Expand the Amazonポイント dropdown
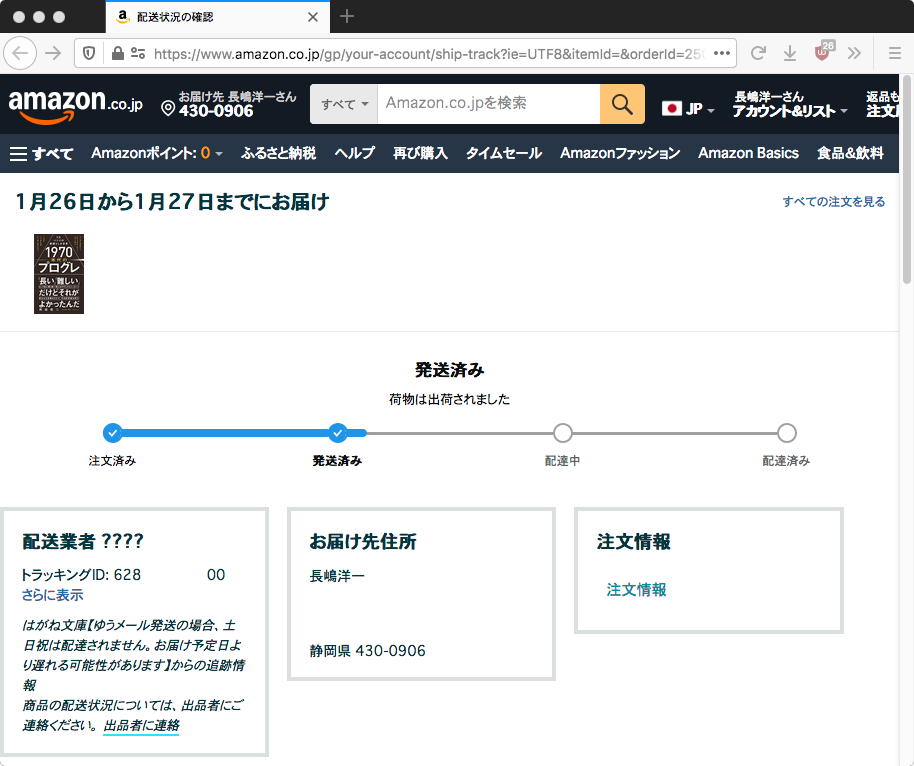Viewport: 914px width, 766px height. pyautogui.click(x=157, y=153)
